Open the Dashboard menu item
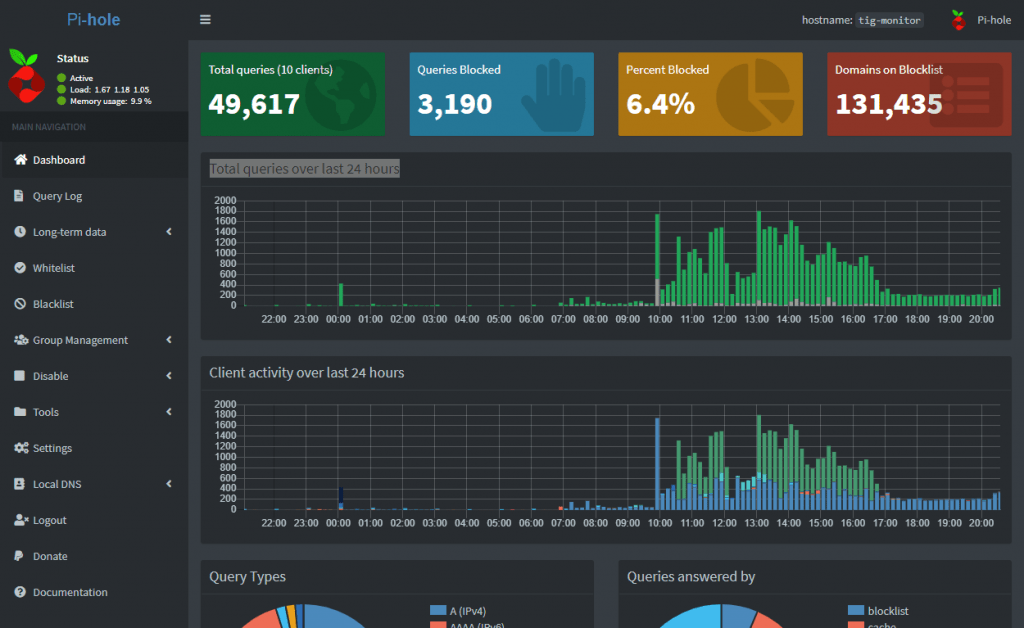Image resolution: width=1024 pixels, height=628 pixels. tap(94, 160)
